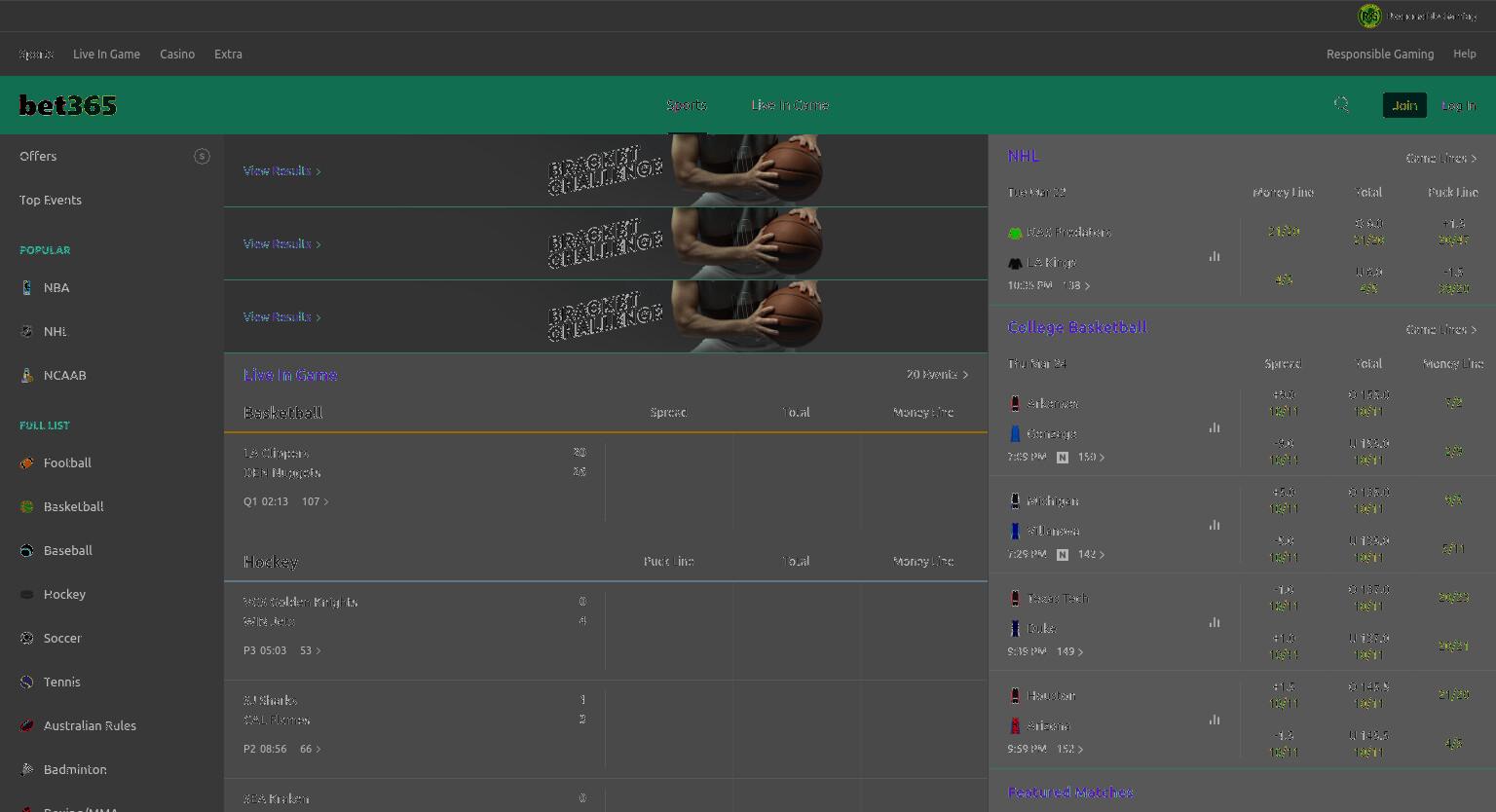
Task: Open Top Events in the sidebar
Action: pos(51,200)
